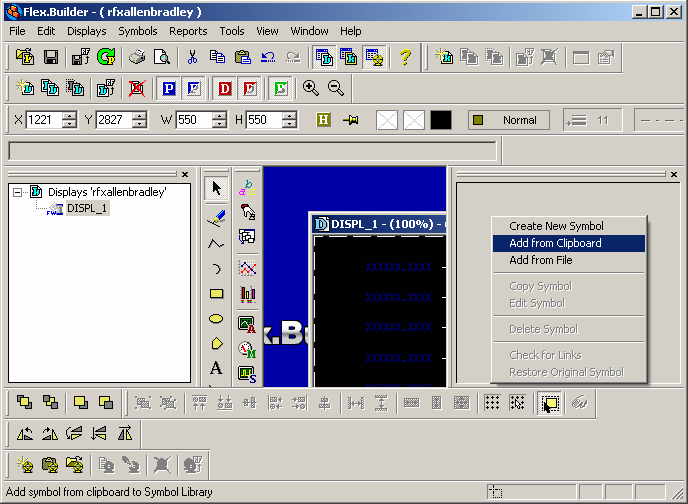
Task: Select the polyline drawing tool
Action: point(216,244)
